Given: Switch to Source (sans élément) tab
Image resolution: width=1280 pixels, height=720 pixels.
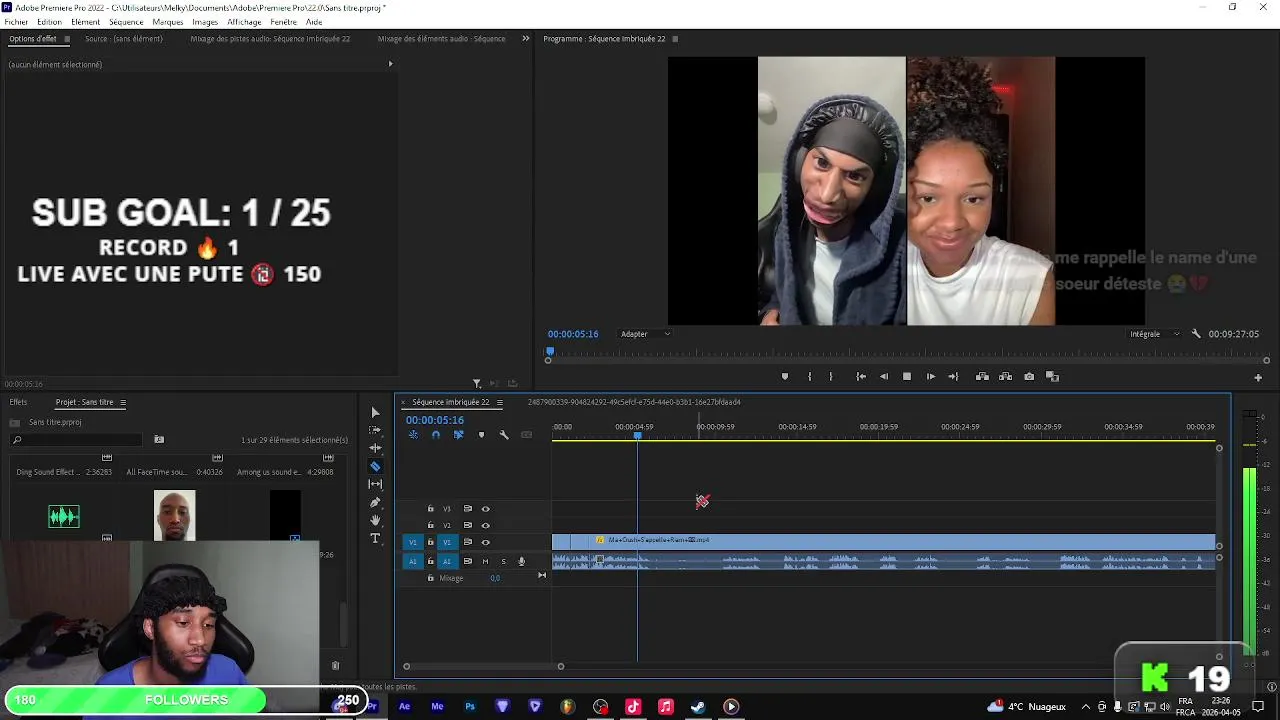Looking at the screenshot, I should coord(124,39).
